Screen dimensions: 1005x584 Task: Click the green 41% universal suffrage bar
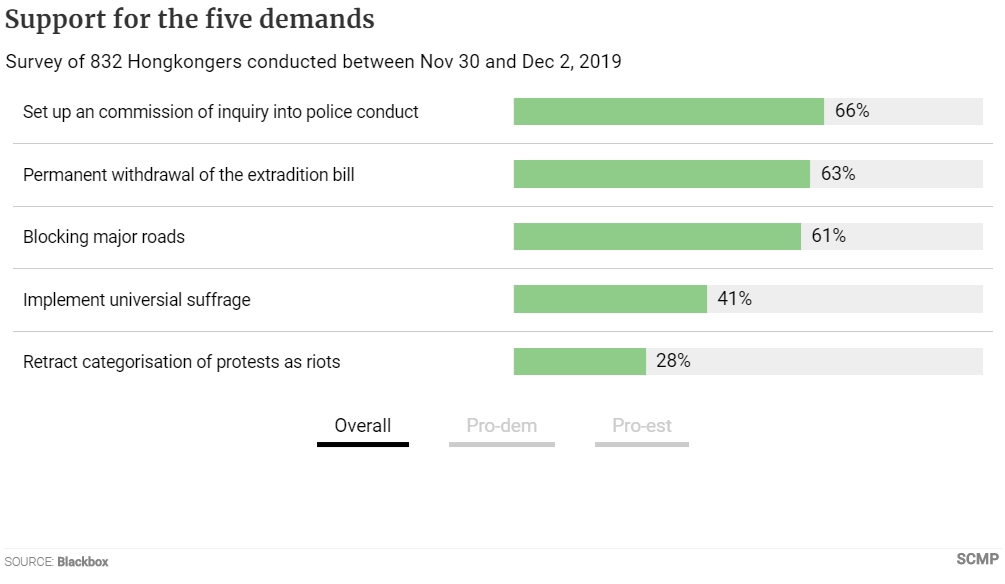click(610, 299)
